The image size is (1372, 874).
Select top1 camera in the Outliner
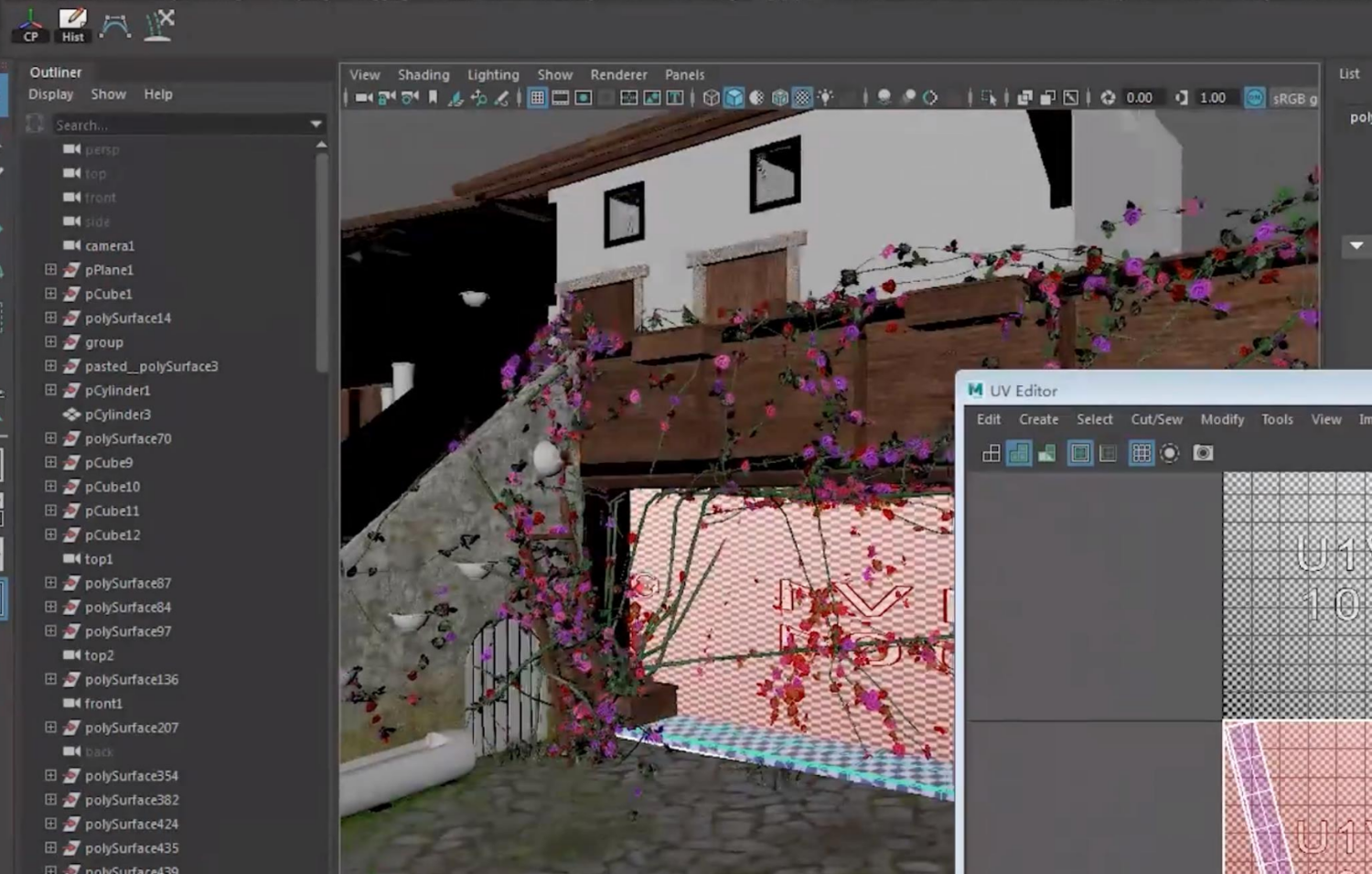click(99, 559)
